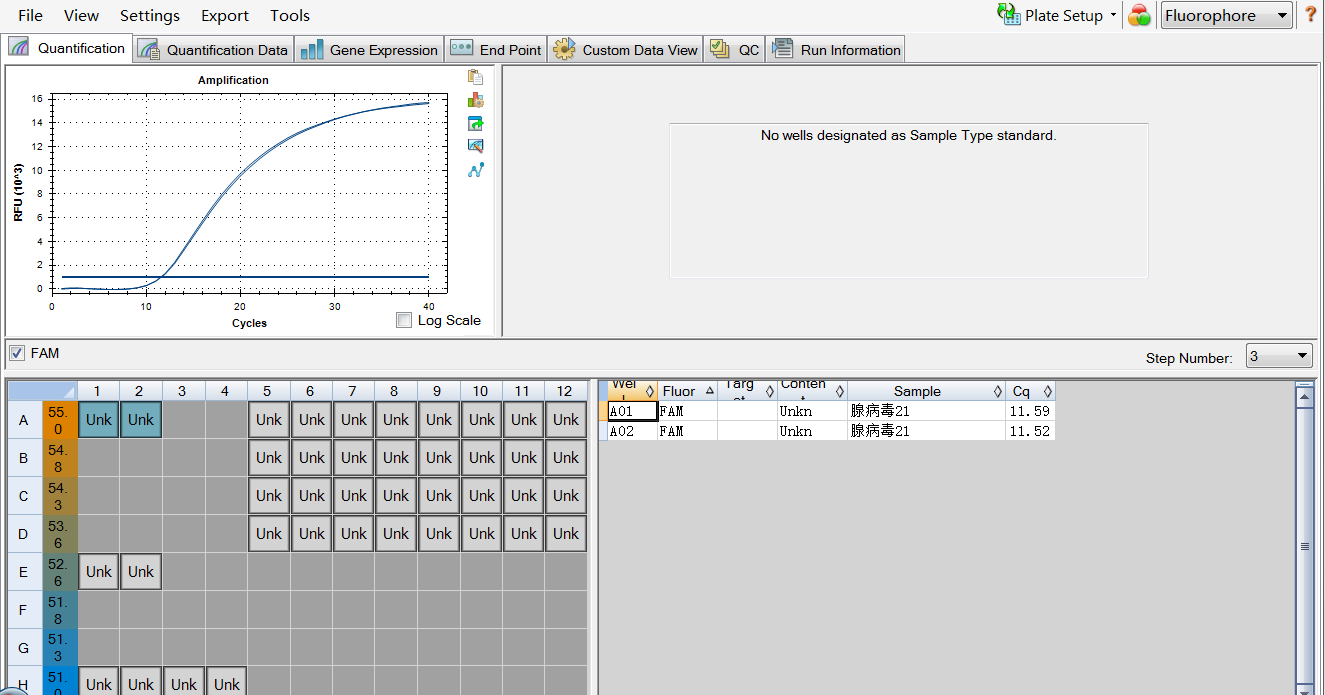Open the Tools menu
This screenshot has width=1325, height=695.
click(290, 15)
